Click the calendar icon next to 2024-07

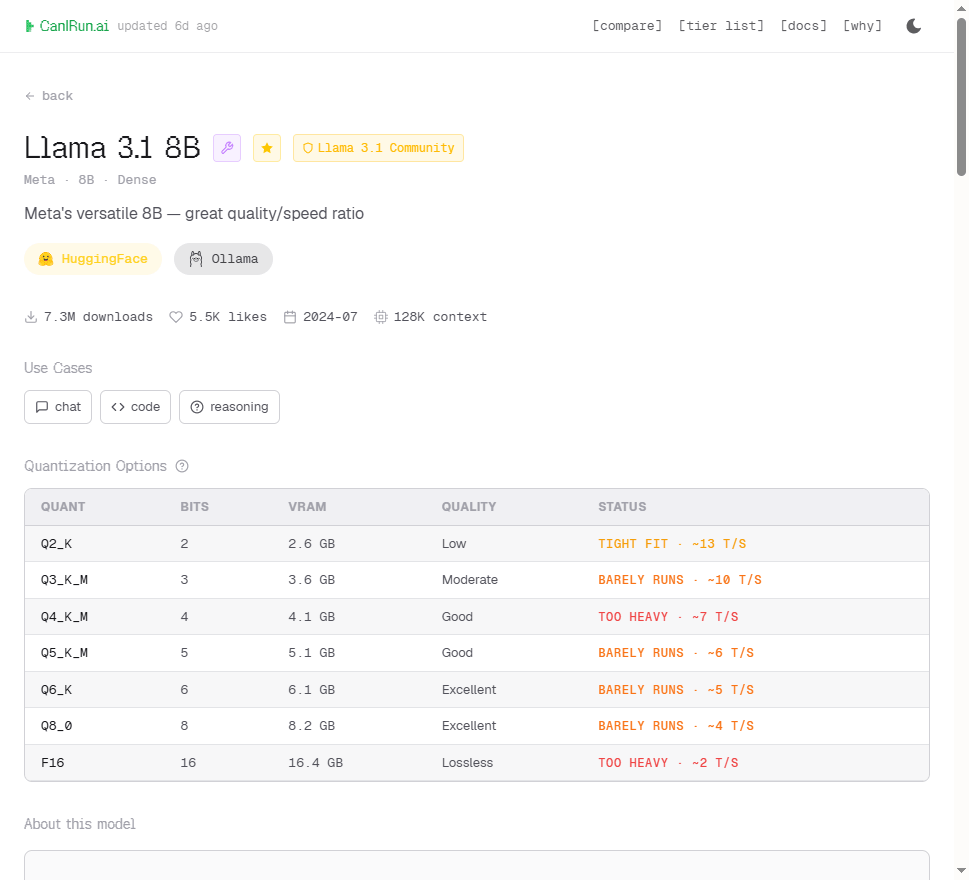click(x=288, y=316)
